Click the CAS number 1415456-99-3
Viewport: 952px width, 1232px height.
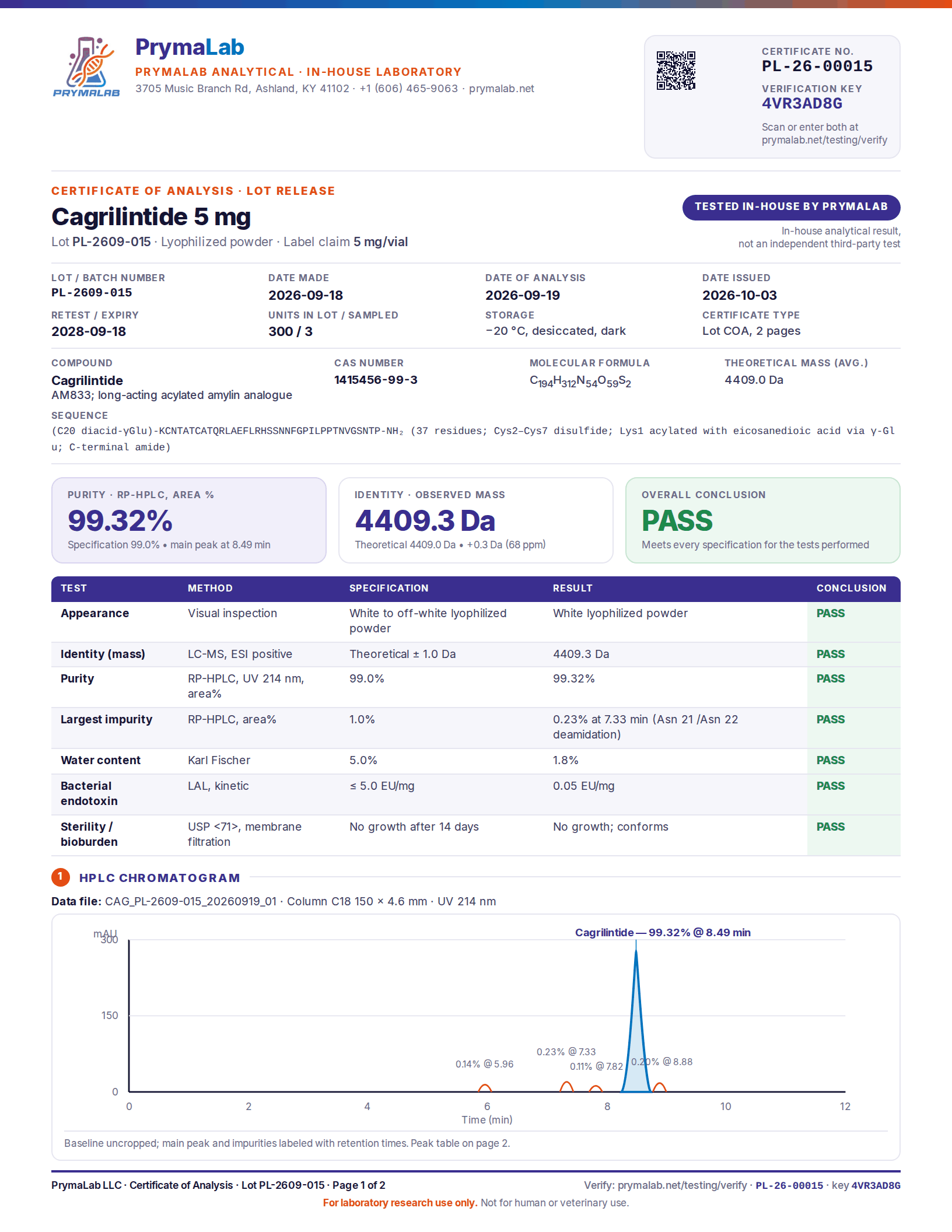pos(376,380)
